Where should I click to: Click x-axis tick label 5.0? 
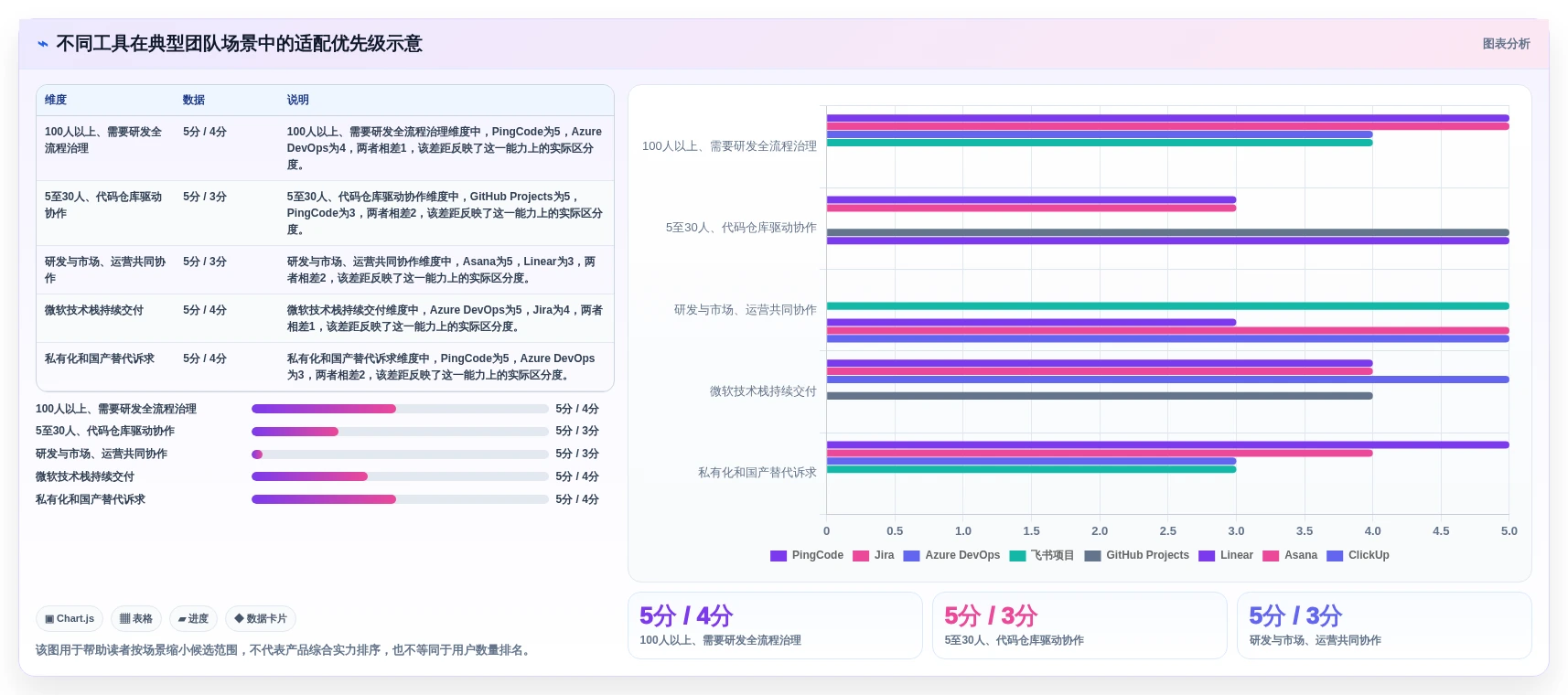click(1509, 531)
